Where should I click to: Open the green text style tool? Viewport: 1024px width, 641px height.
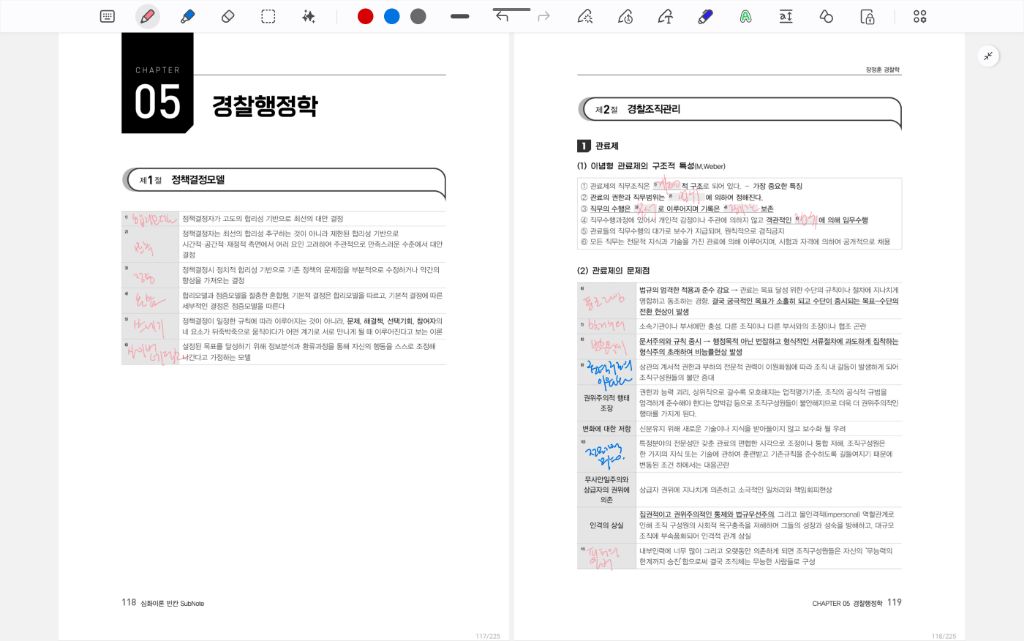tap(745, 16)
